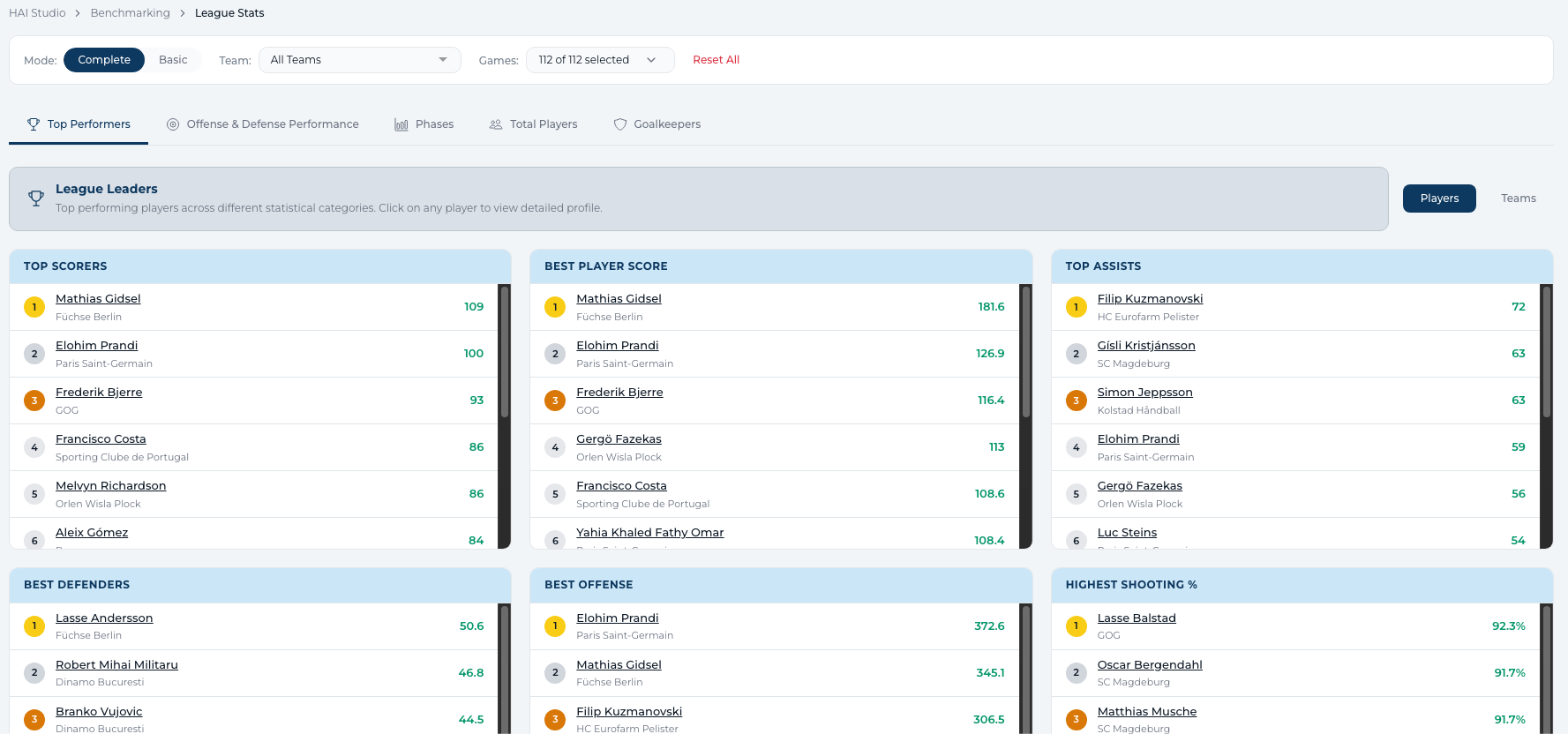The width and height of the screenshot is (1568, 734).
Task: Click the trophy icon on Top Performers tab
Action: (x=34, y=124)
